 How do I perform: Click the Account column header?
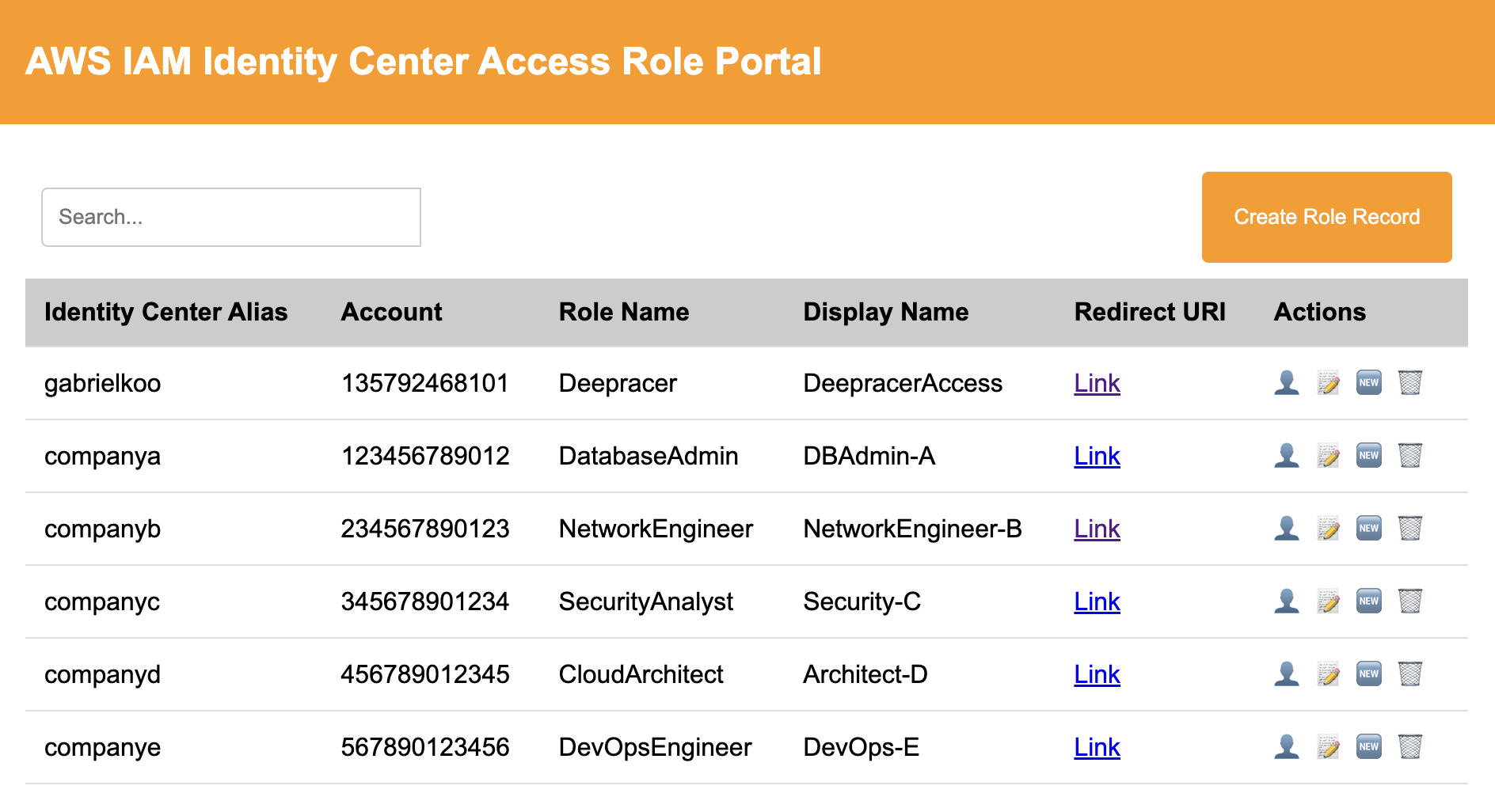coord(391,312)
